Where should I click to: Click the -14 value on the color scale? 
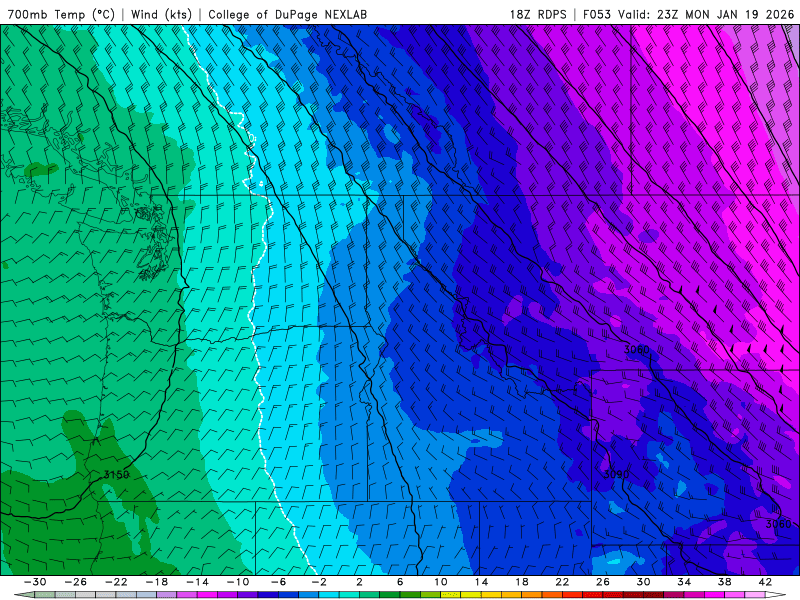click(x=197, y=582)
